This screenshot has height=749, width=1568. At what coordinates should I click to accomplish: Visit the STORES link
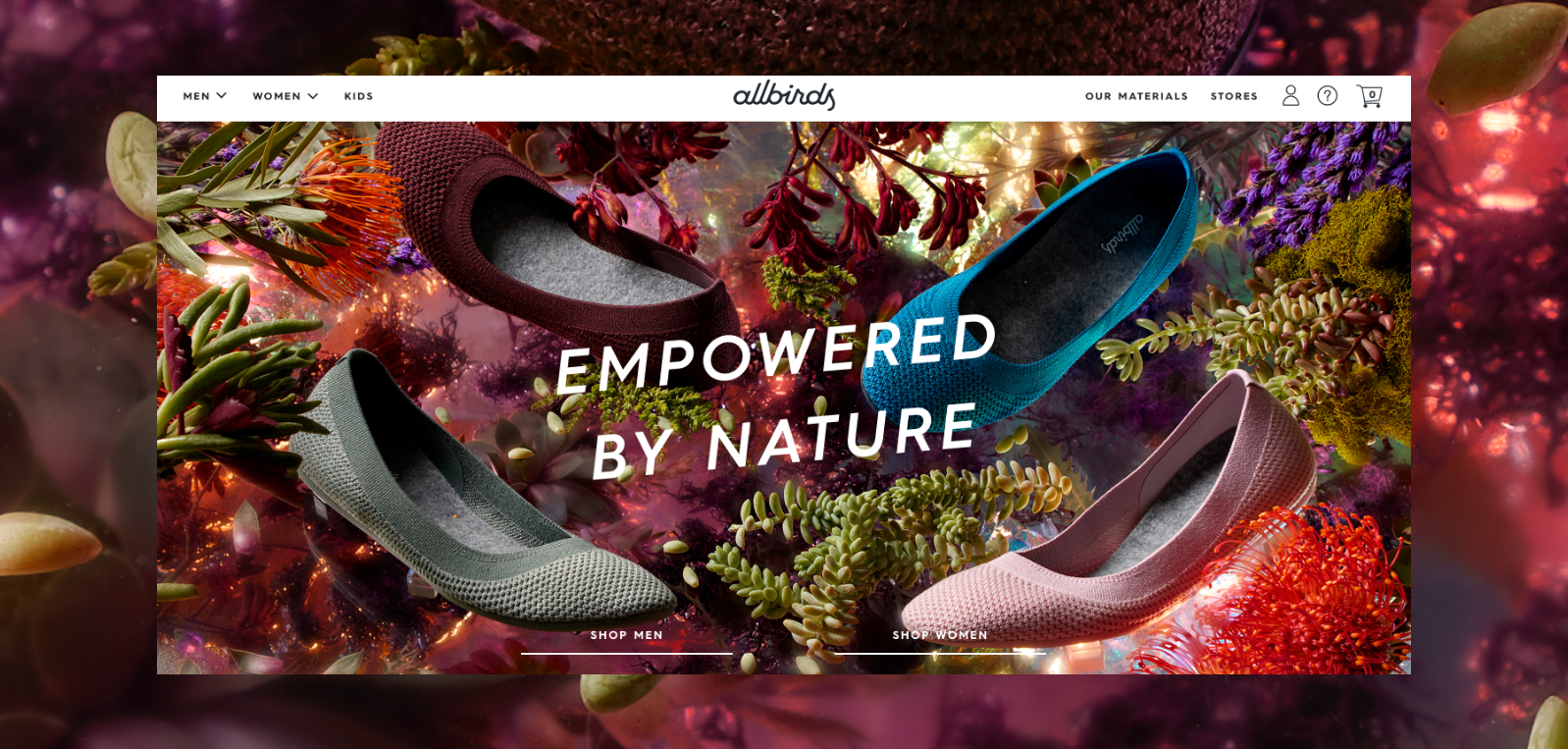[x=1234, y=96]
